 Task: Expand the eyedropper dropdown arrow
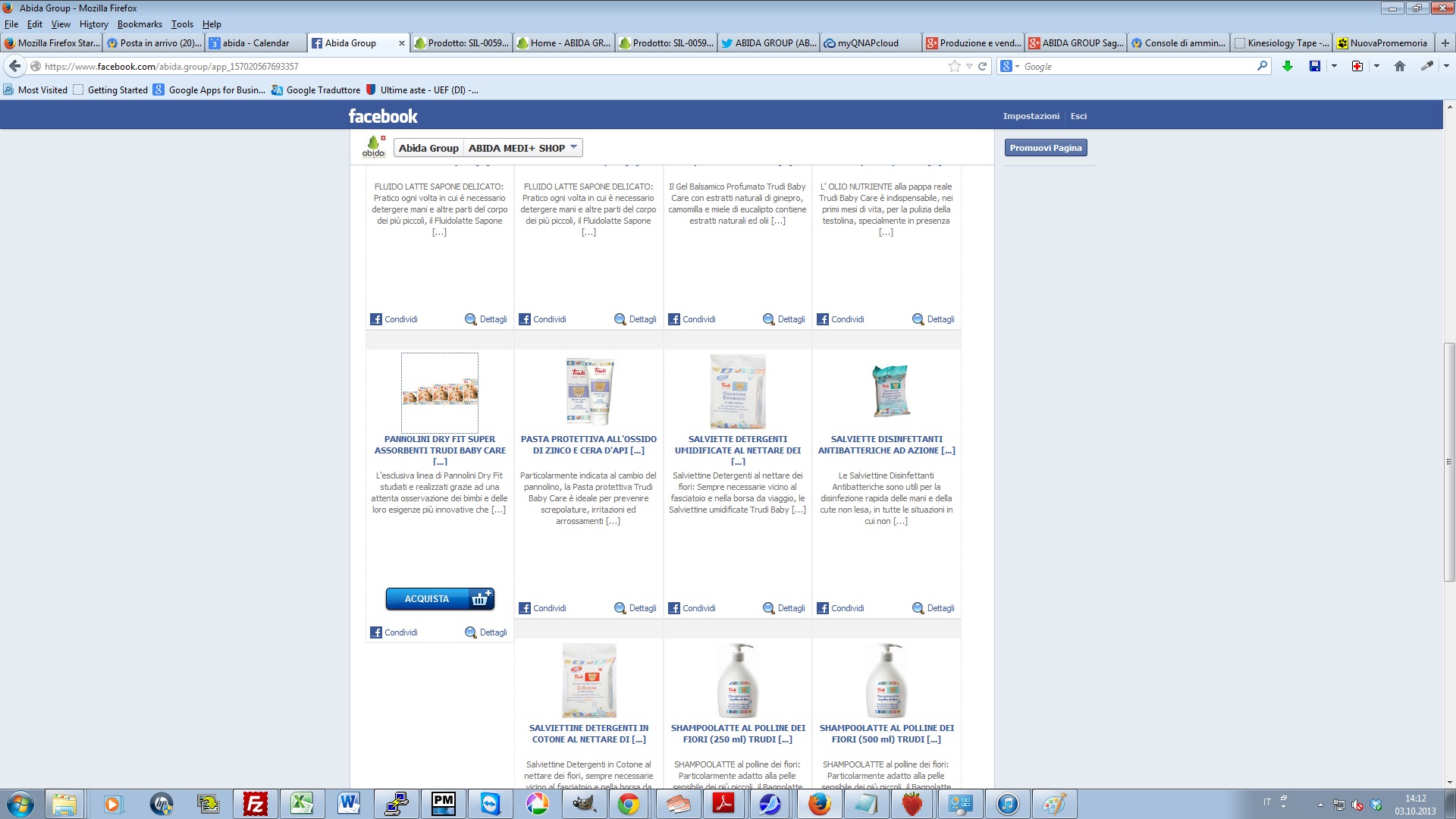click(1446, 66)
